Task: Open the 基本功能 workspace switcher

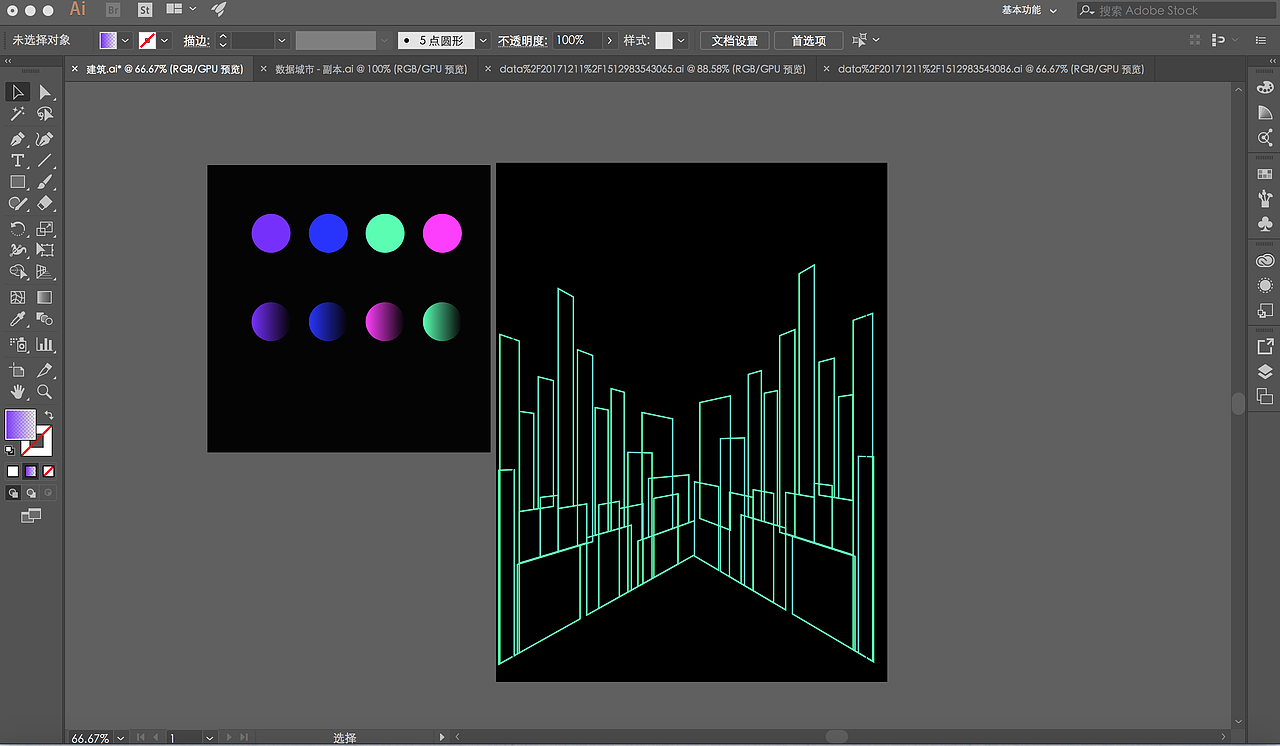Action: (x=1029, y=10)
